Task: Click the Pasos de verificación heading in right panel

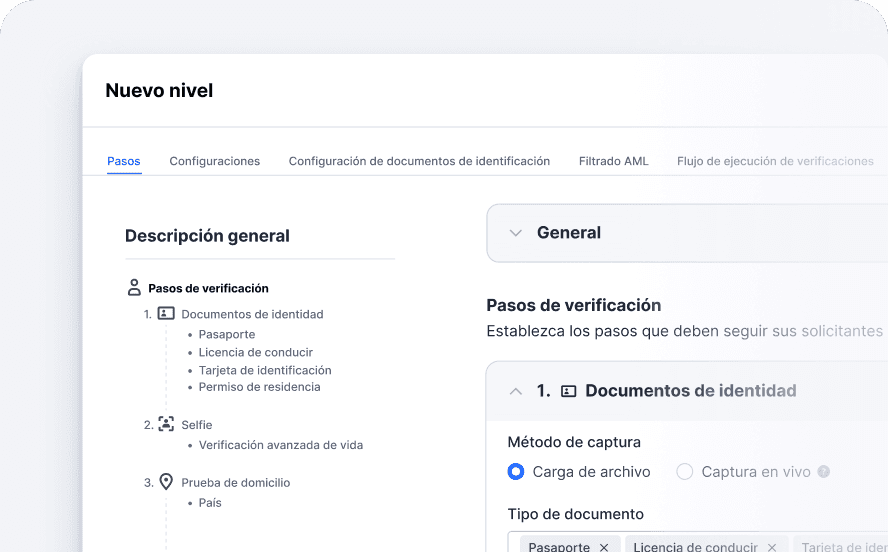Action: point(574,305)
